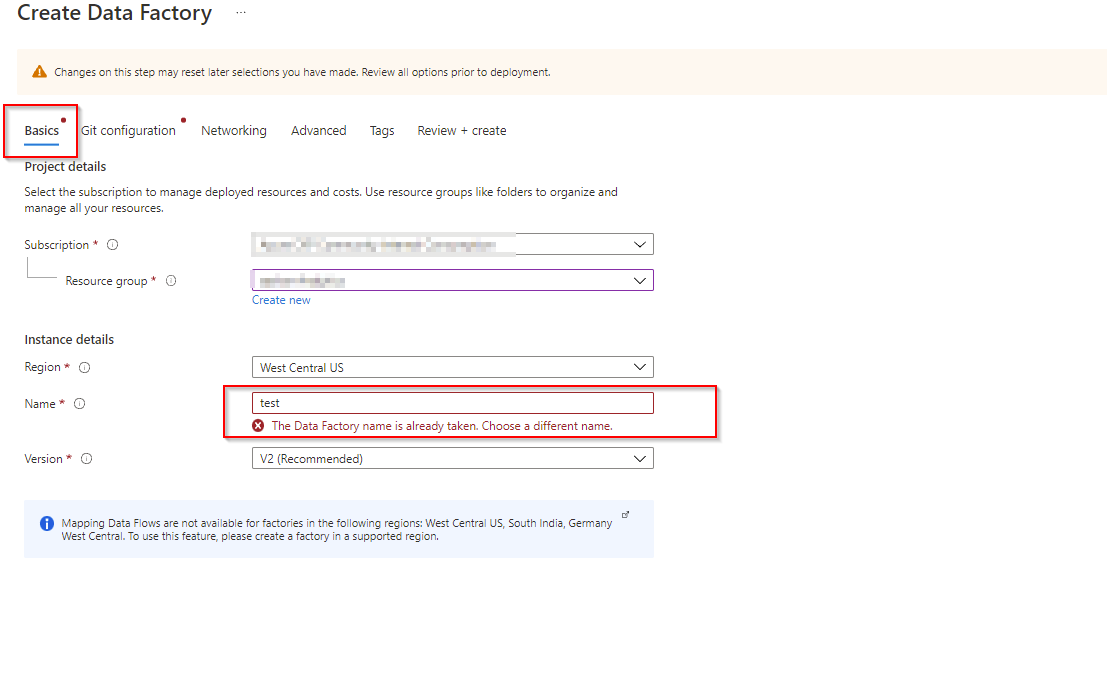
Task: Click the Name field info icon
Action: tap(80, 403)
